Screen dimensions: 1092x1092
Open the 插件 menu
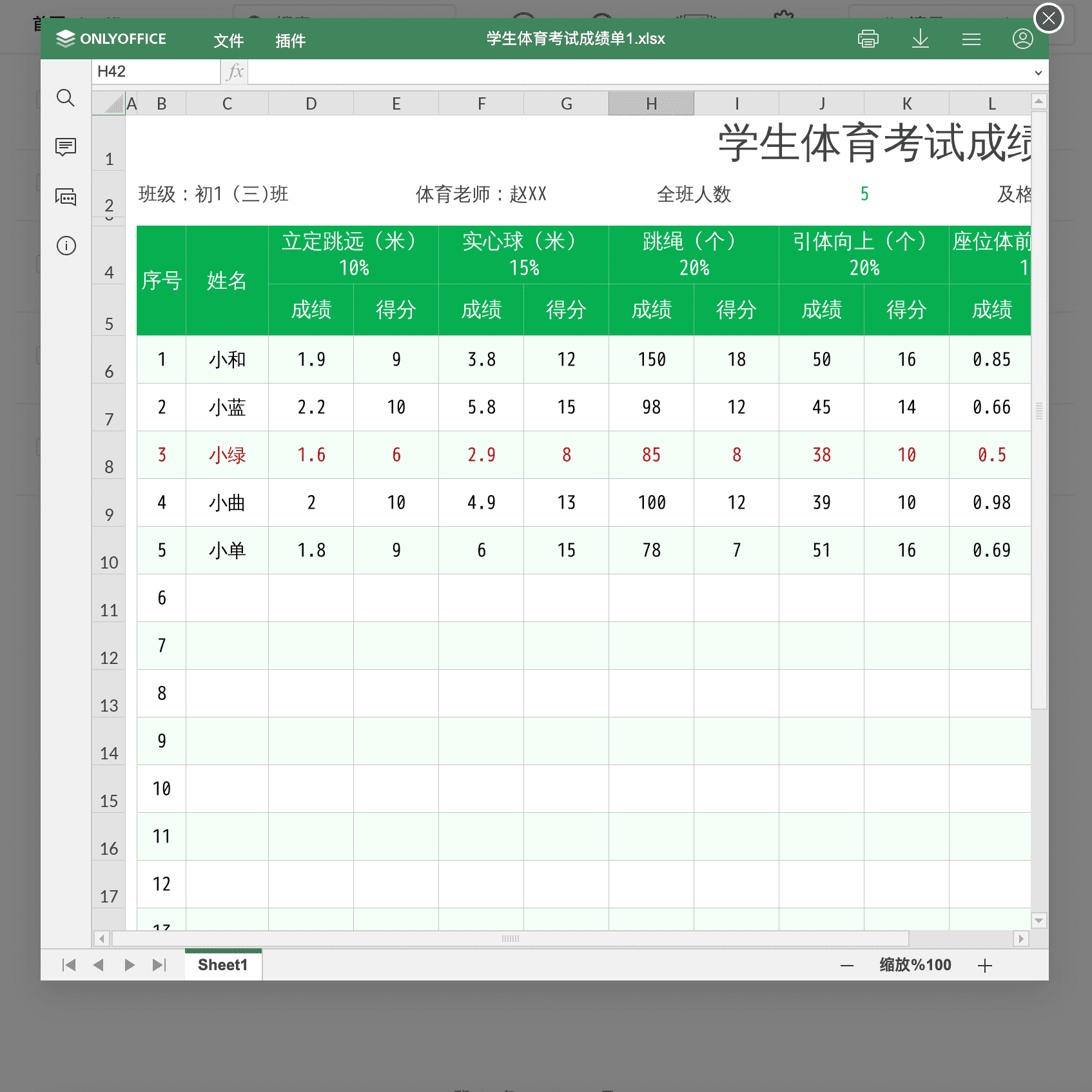pos(290,41)
